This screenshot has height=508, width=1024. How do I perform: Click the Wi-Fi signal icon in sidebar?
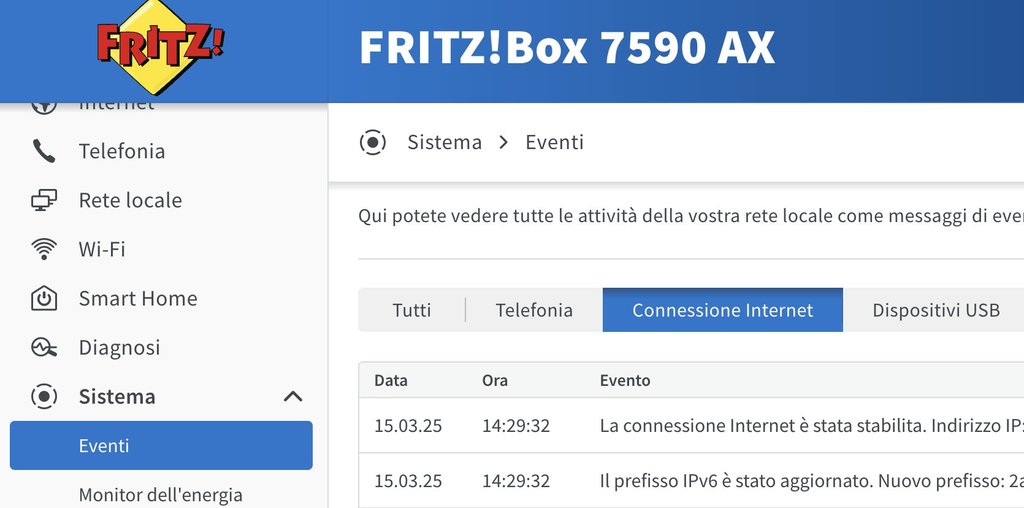coord(44,249)
